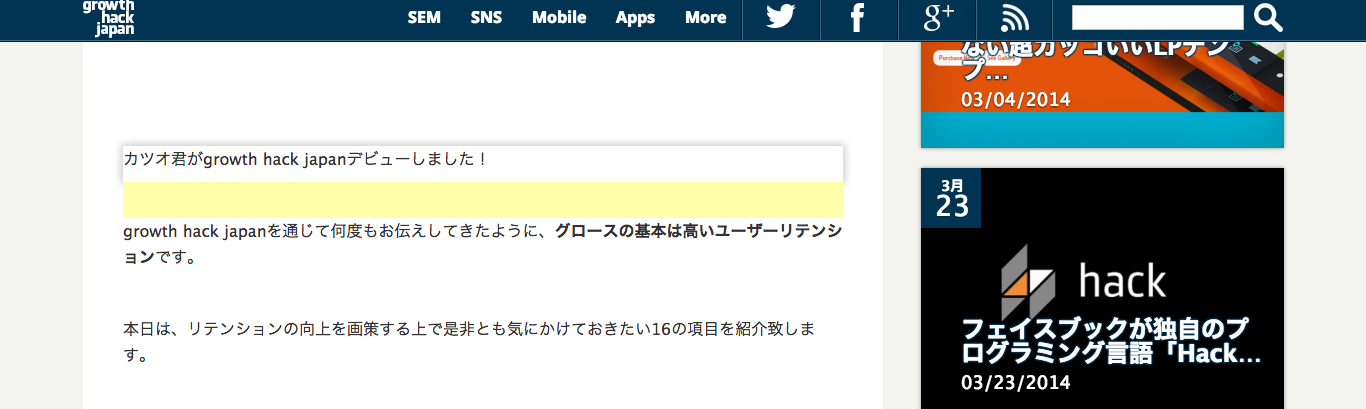Image resolution: width=1366 pixels, height=409 pixels.
Task: Click the yellow highlighted bar
Action: (x=483, y=200)
